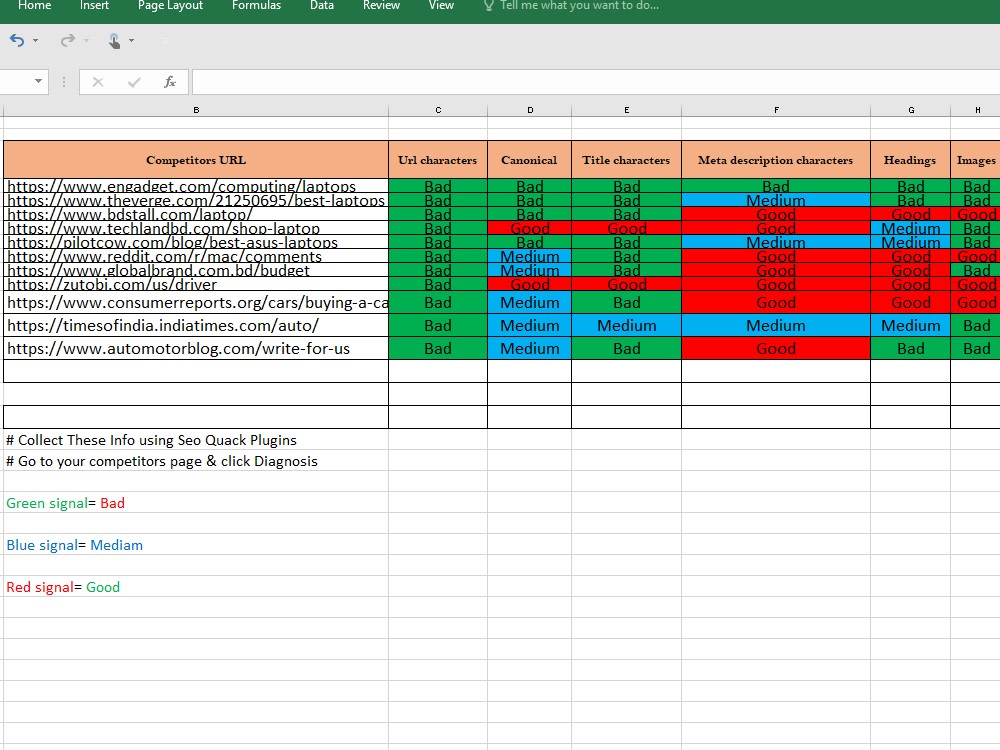The height and width of the screenshot is (750, 1000).
Task: Click automotorblog row Headings Bad cell
Action: [x=911, y=348]
